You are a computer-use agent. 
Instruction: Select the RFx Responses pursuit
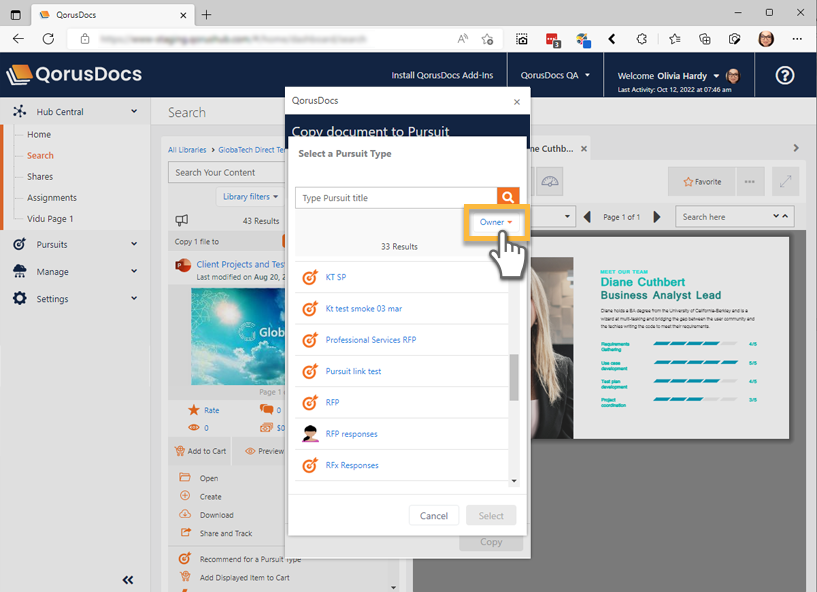[402, 465]
